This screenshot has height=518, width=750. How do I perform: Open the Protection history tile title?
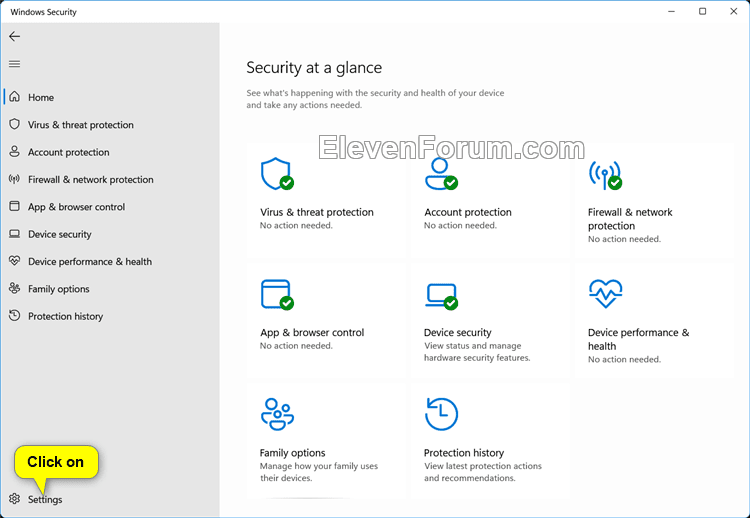coord(463,452)
